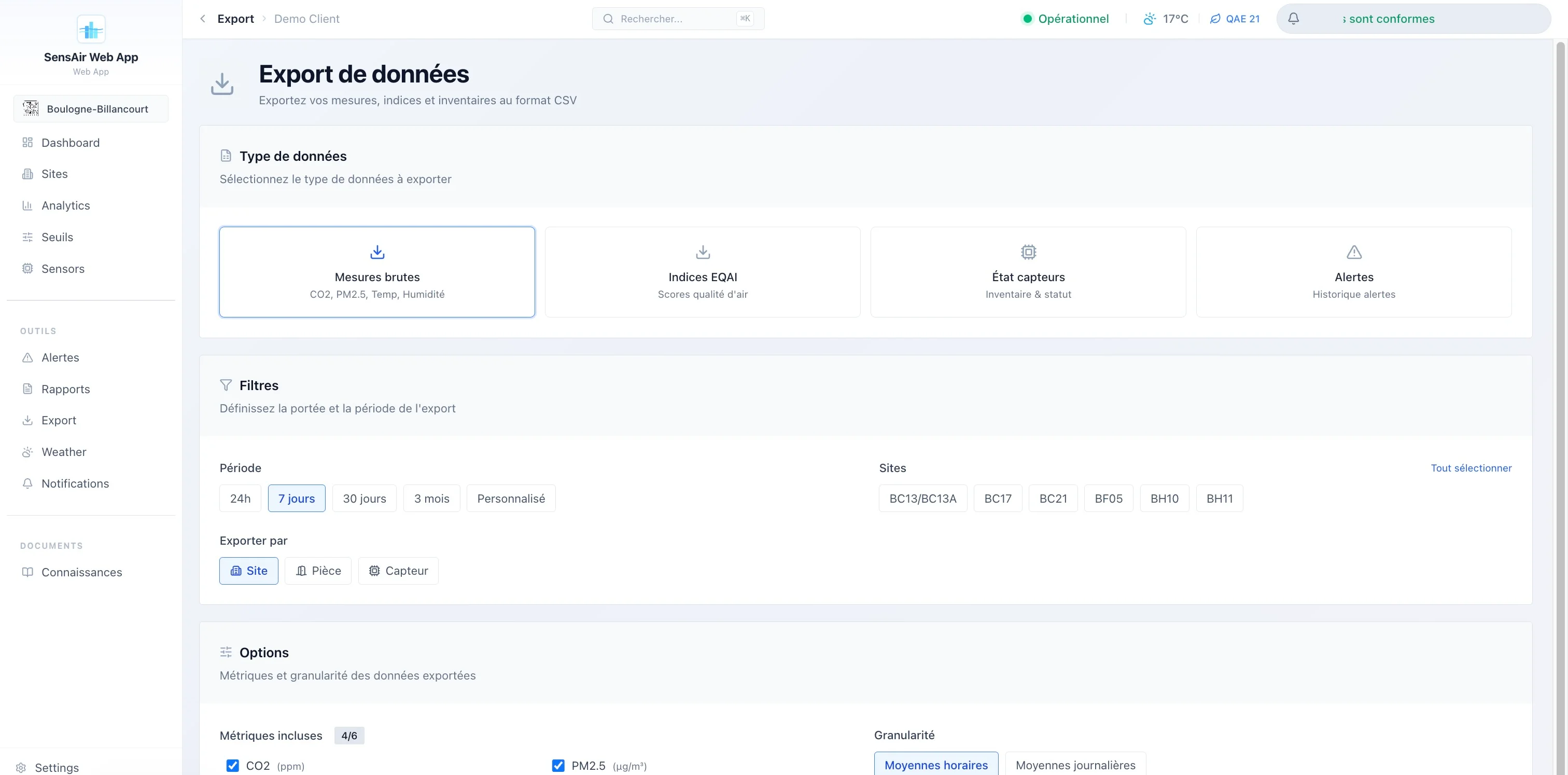Click the Sites building icon in sidebar
1568x775 pixels.
[x=27, y=174]
